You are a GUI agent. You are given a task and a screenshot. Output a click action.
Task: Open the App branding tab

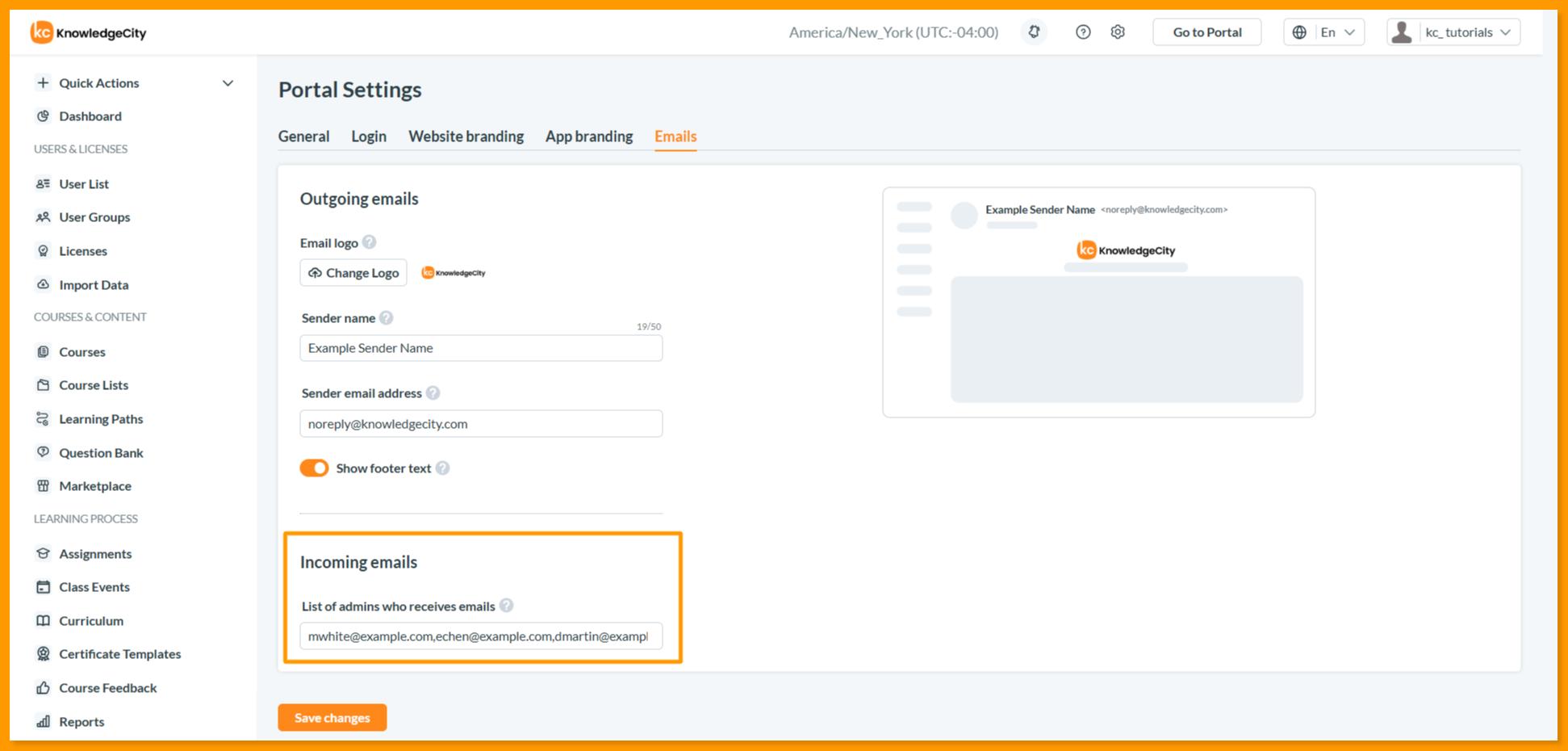coord(589,136)
